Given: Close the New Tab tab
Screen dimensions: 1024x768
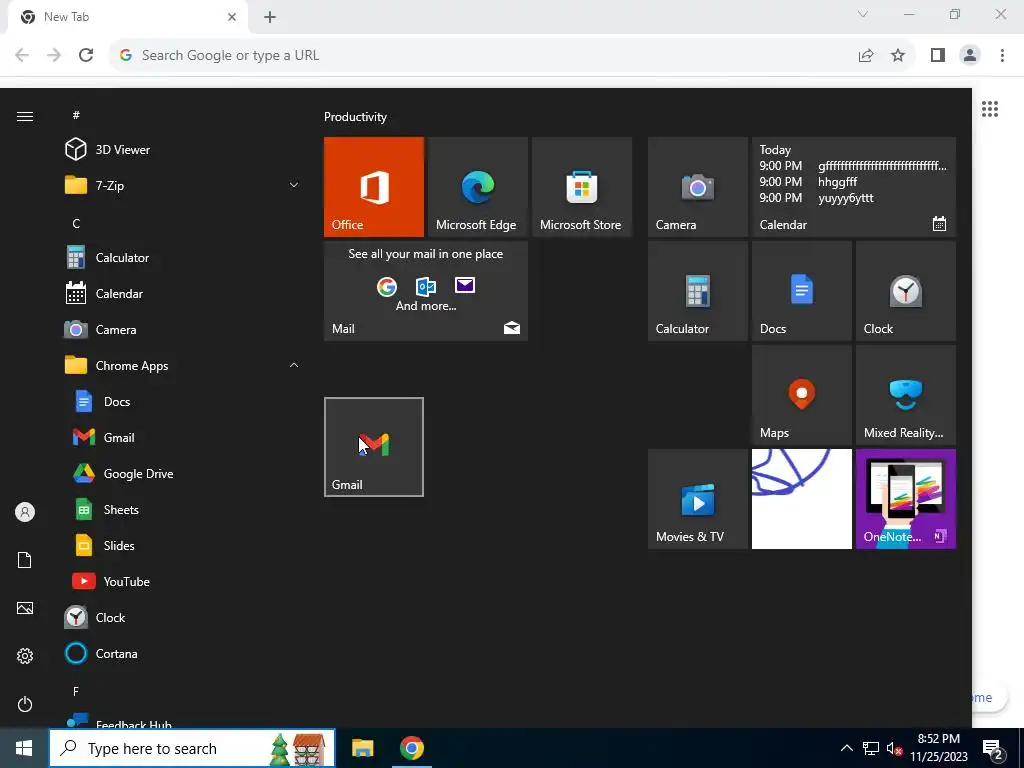Looking at the screenshot, I should click(232, 17).
